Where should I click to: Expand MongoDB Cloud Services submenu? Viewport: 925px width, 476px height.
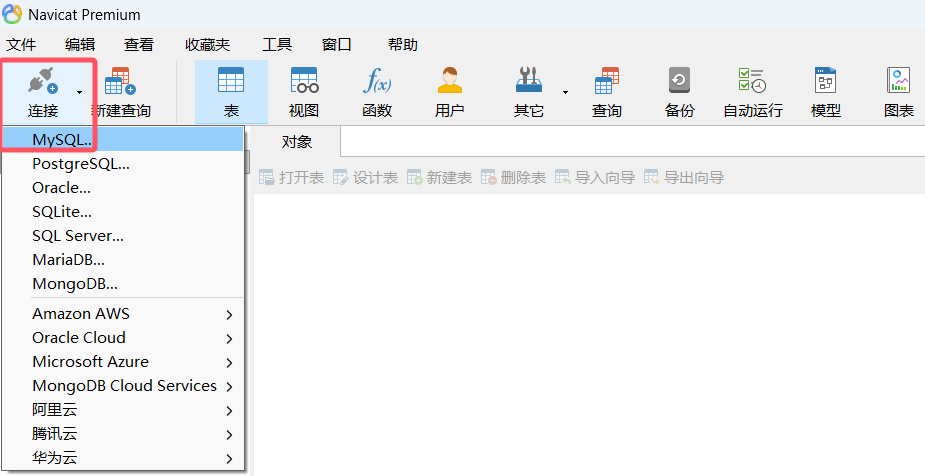click(x=123, y=386)
